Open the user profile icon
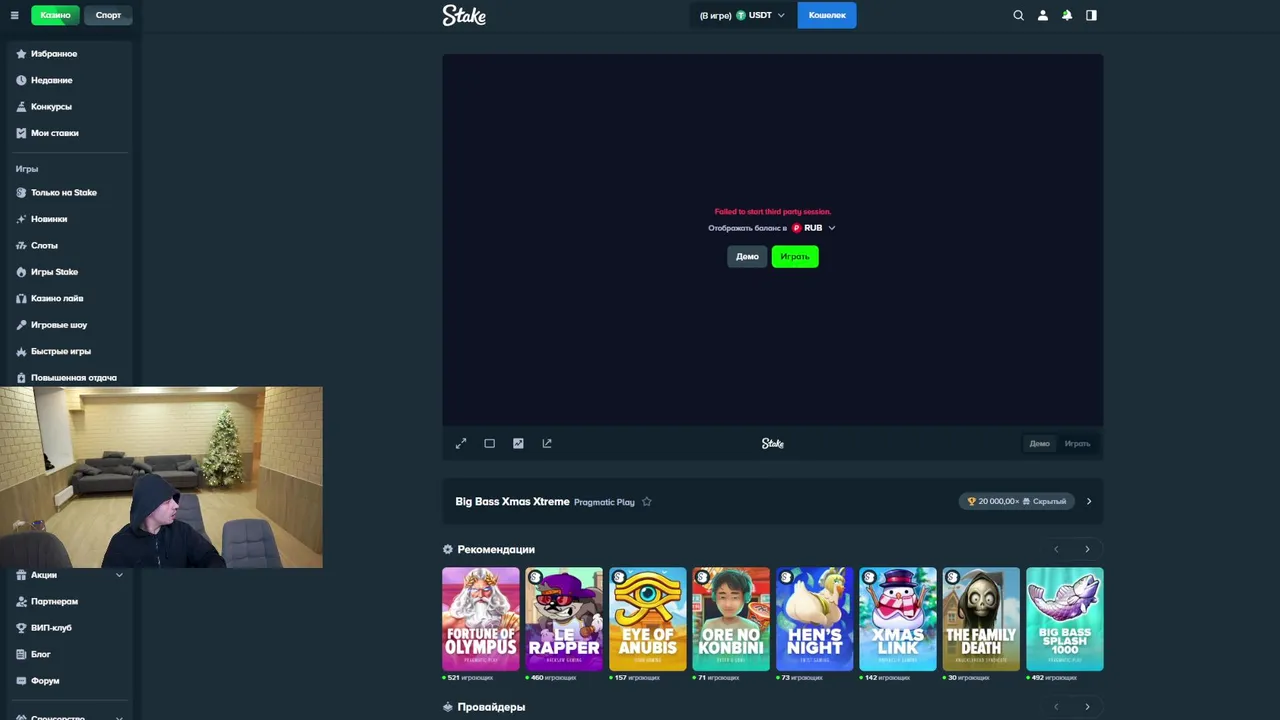Screen dimensions: 1280x720 [1043, 15]
